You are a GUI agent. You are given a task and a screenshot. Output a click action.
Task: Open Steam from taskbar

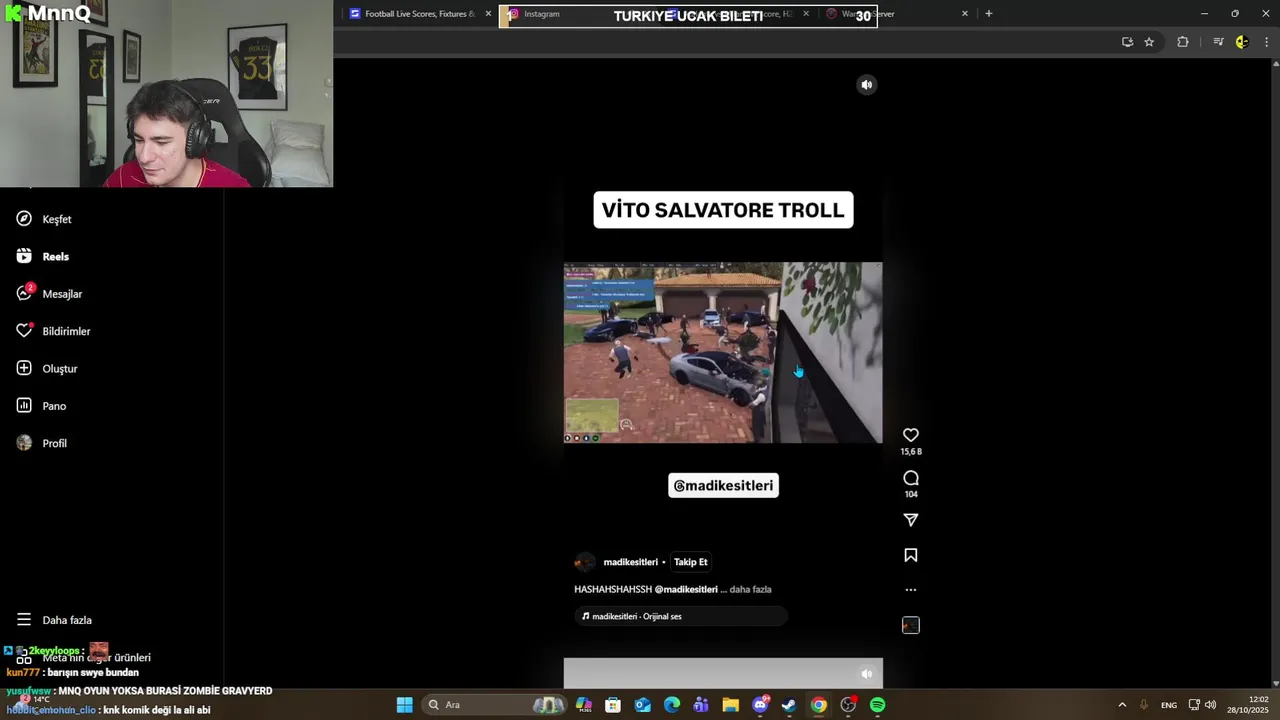[789, 705]
